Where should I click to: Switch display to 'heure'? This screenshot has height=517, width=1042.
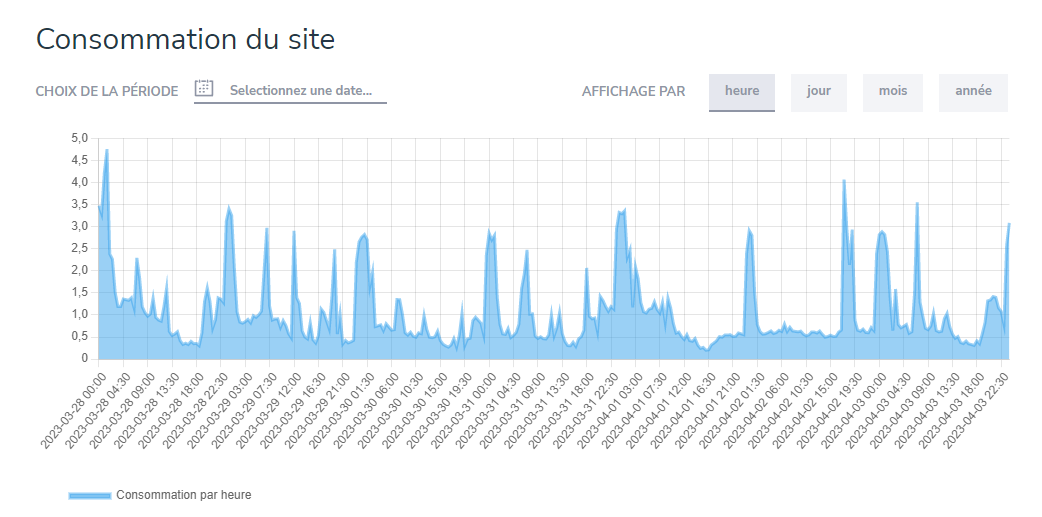coord(742,92)
